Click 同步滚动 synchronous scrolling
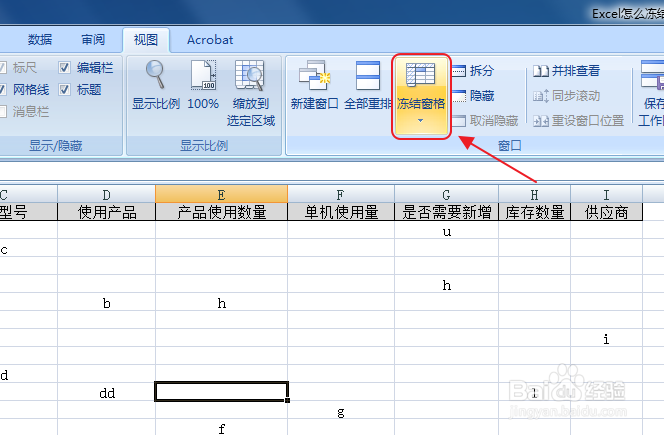 click(567, 96)
